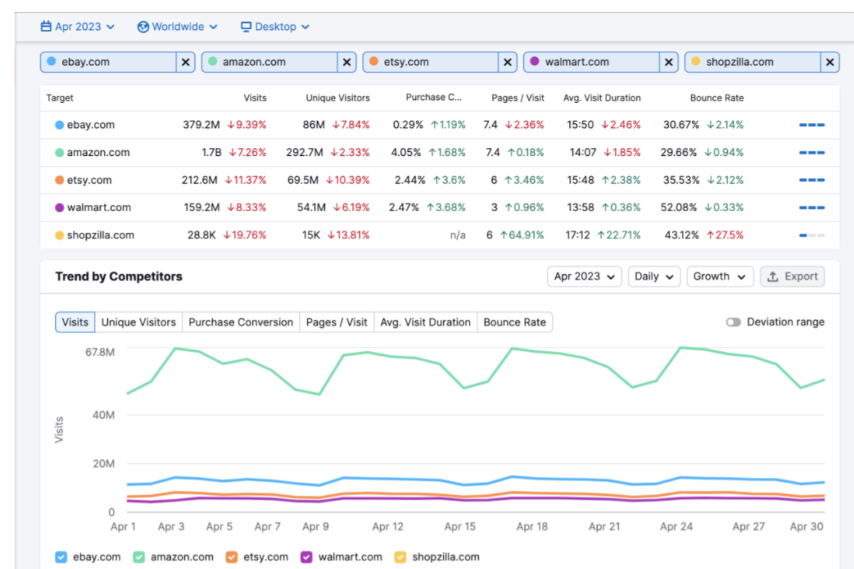
Task: Click the accuracy bars icon in amazon.com row
Action: (x=812, y=152)
